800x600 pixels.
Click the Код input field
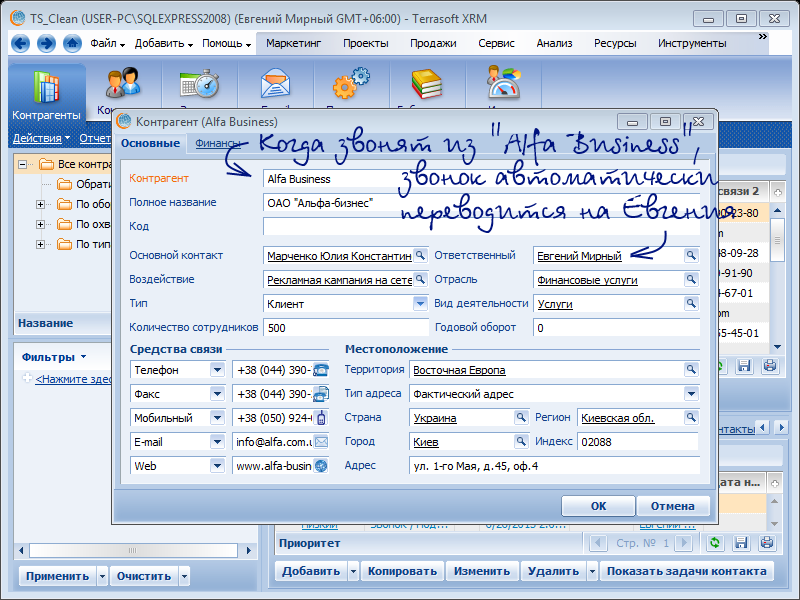pos(481,226)
